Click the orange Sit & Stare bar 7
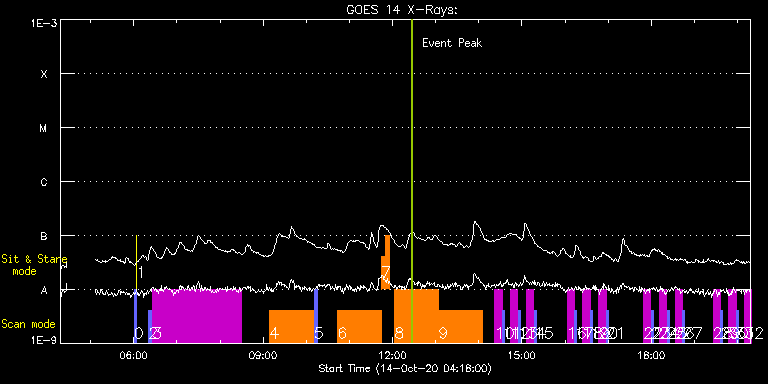 (x=386, y=263)
